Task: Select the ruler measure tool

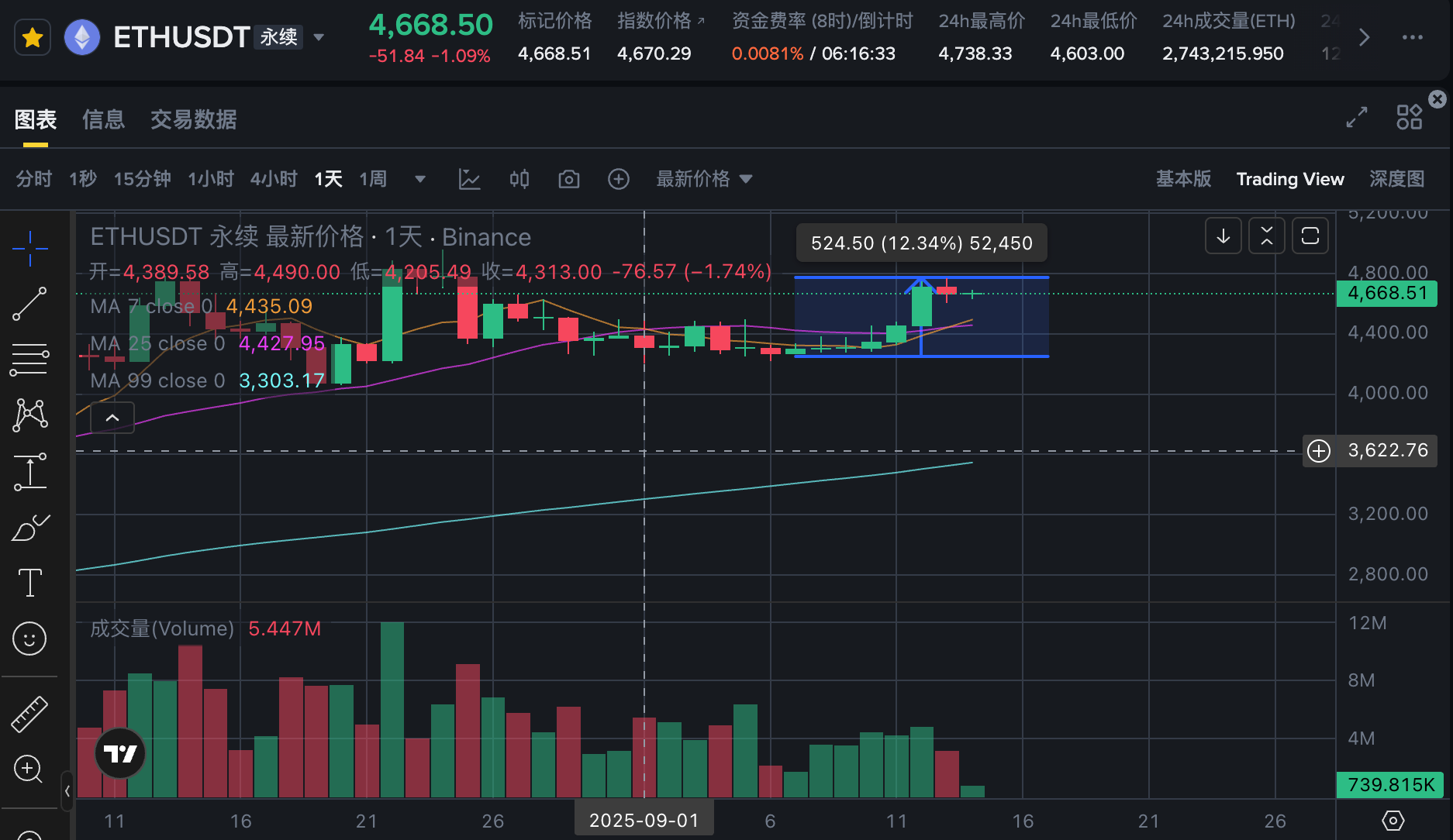Action: pos(30,714)
